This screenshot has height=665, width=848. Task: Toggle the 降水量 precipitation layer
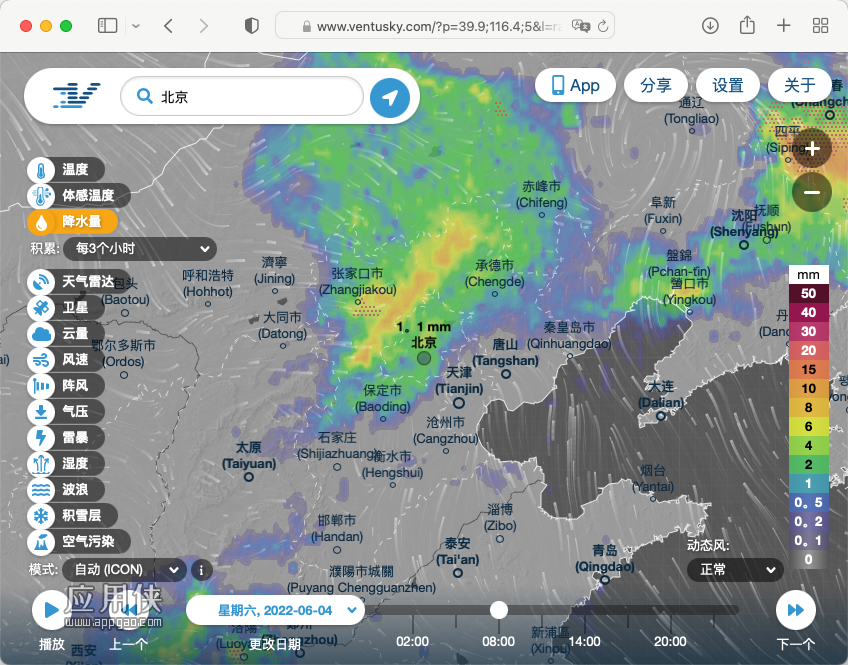pyautogui.click(x=72, y=222)
